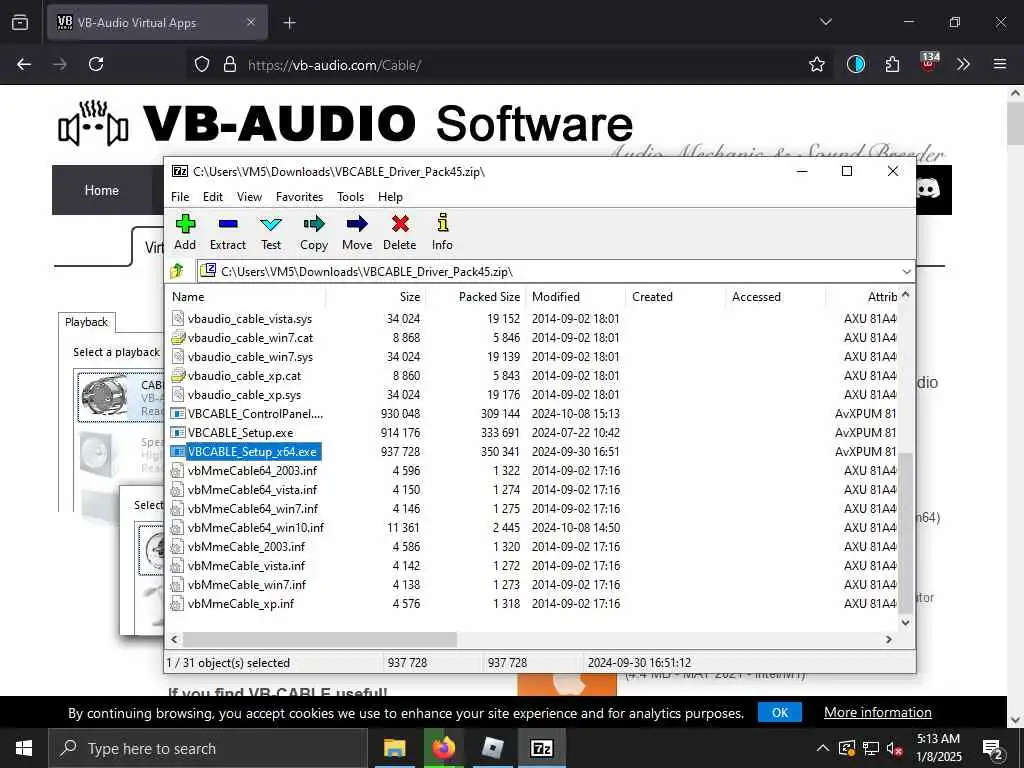Select vbaudio_cable_vista.sys file

coord(249,319)
